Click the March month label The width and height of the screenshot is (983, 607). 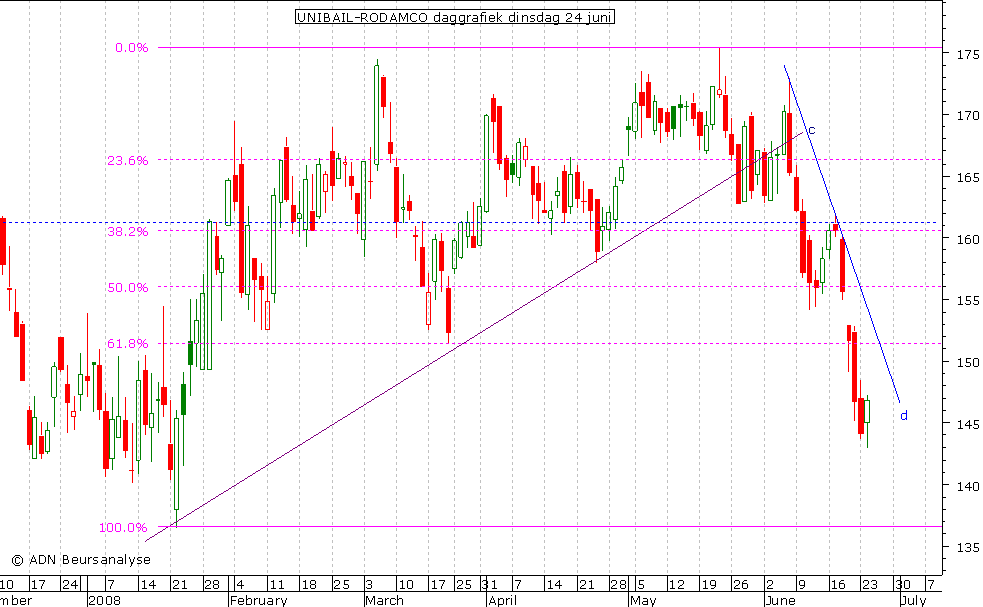pyautogui.click(x=384, y=601)
